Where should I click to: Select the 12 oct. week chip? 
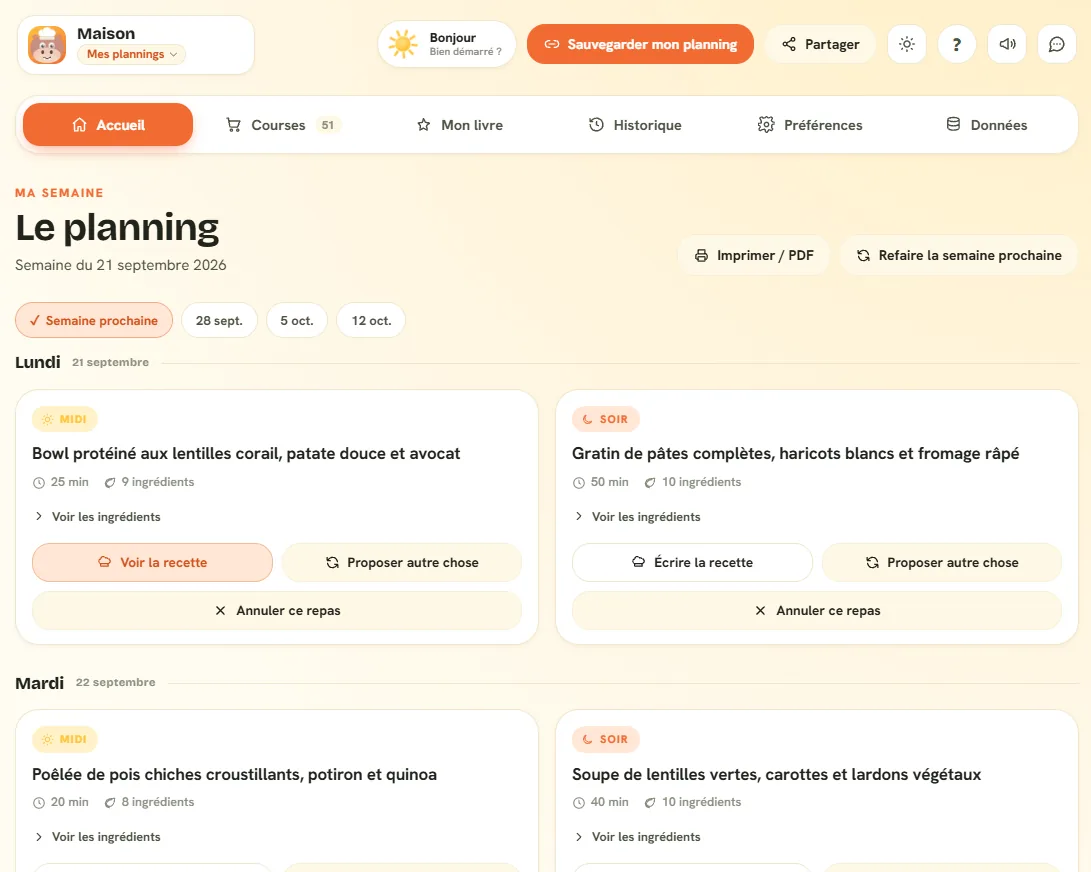point(371,320)
